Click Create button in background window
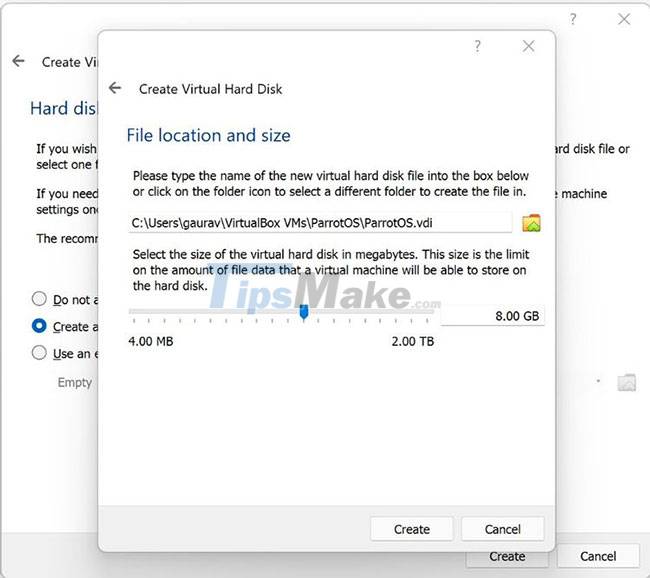 click(507, 558)
